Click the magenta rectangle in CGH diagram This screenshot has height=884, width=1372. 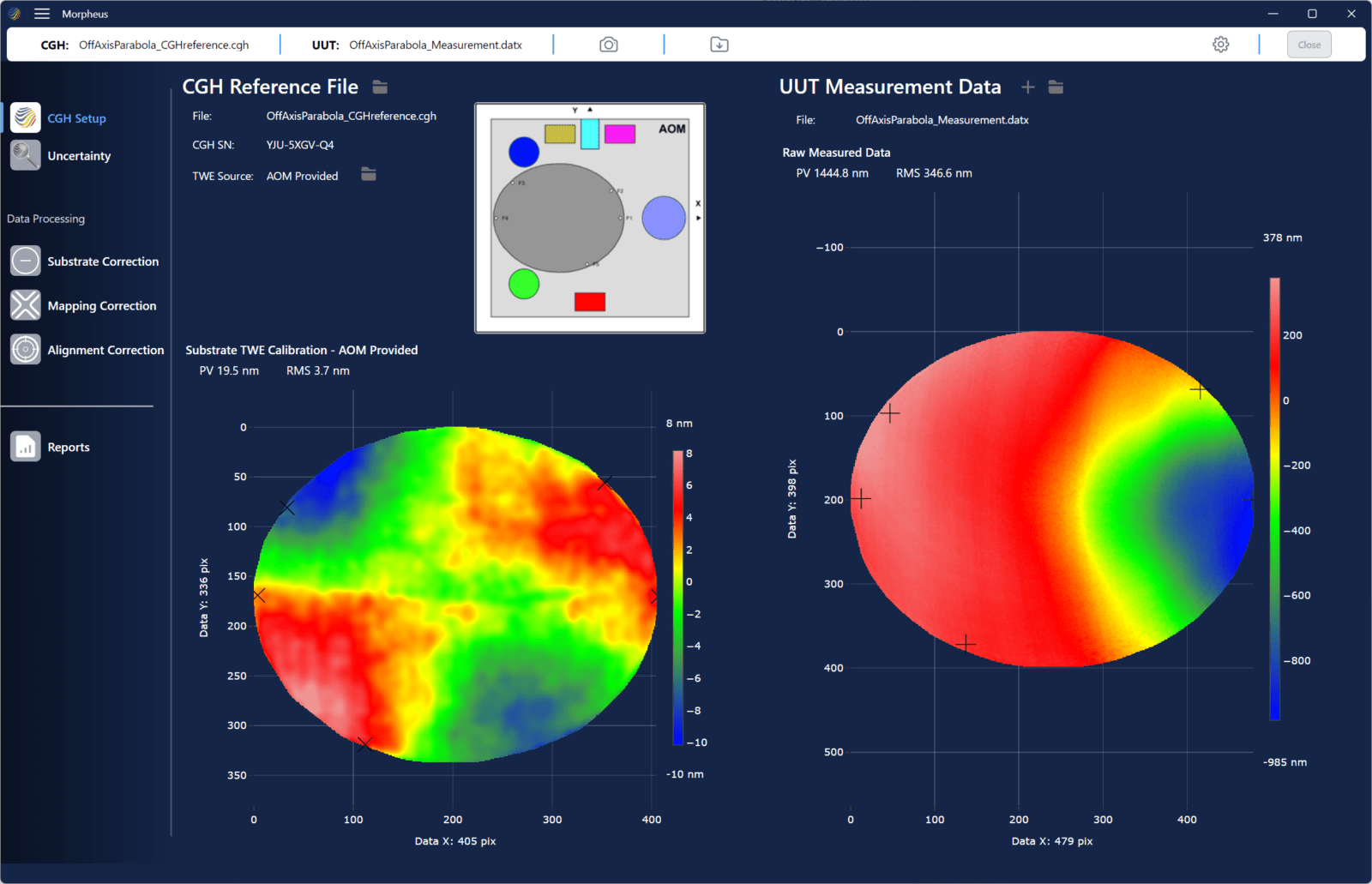click(x=619, y=134)
